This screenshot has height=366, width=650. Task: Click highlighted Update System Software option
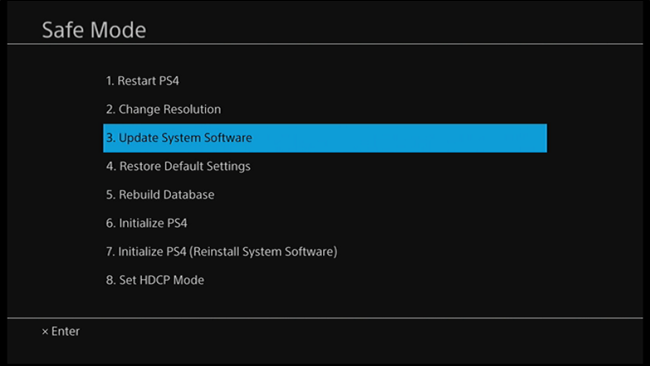[325, 138]
